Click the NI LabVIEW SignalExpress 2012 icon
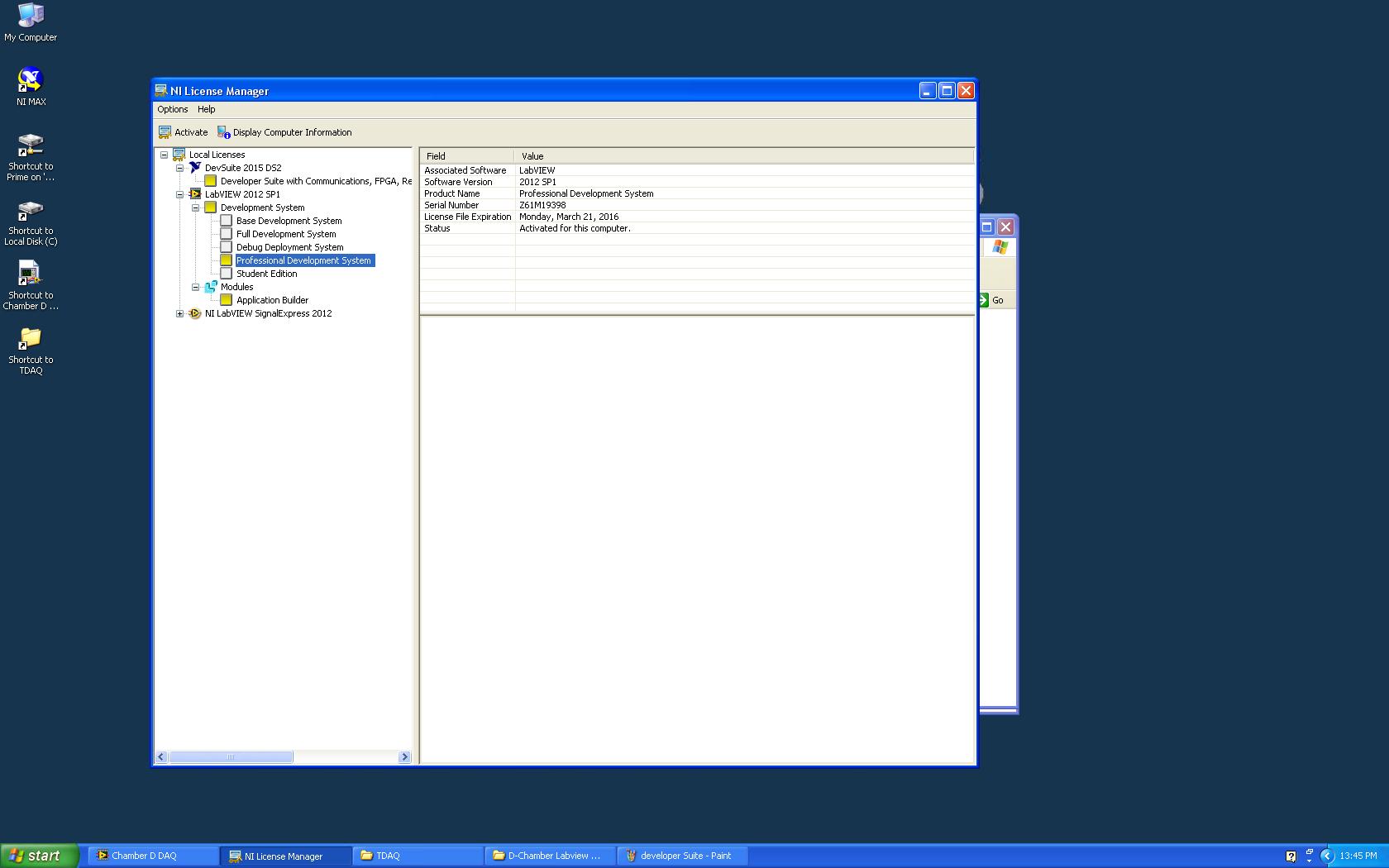The image size is (1389, 868). point(195,313)
